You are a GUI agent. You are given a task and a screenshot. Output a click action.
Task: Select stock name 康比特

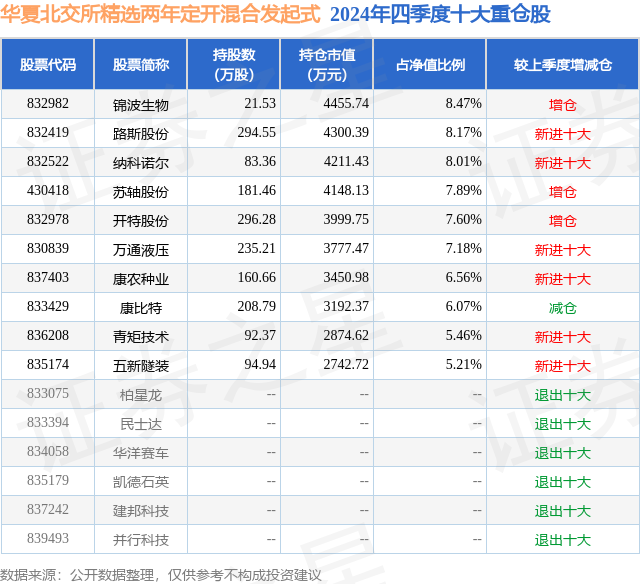pyautogui.click(x=141, y=308)
